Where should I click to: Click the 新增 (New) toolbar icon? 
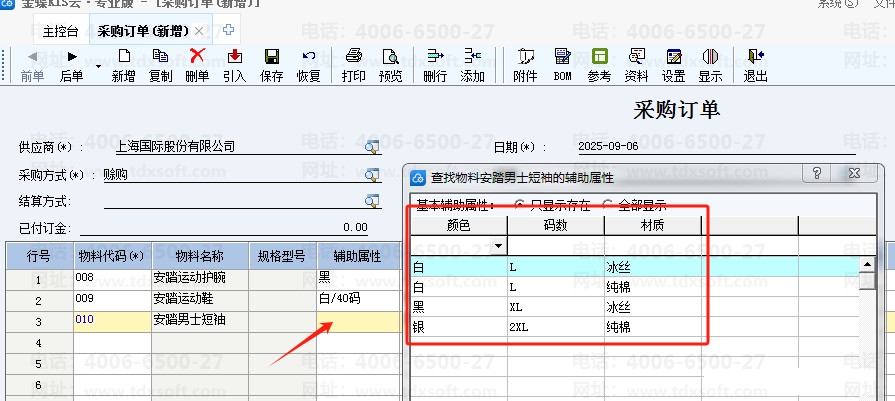123,64
